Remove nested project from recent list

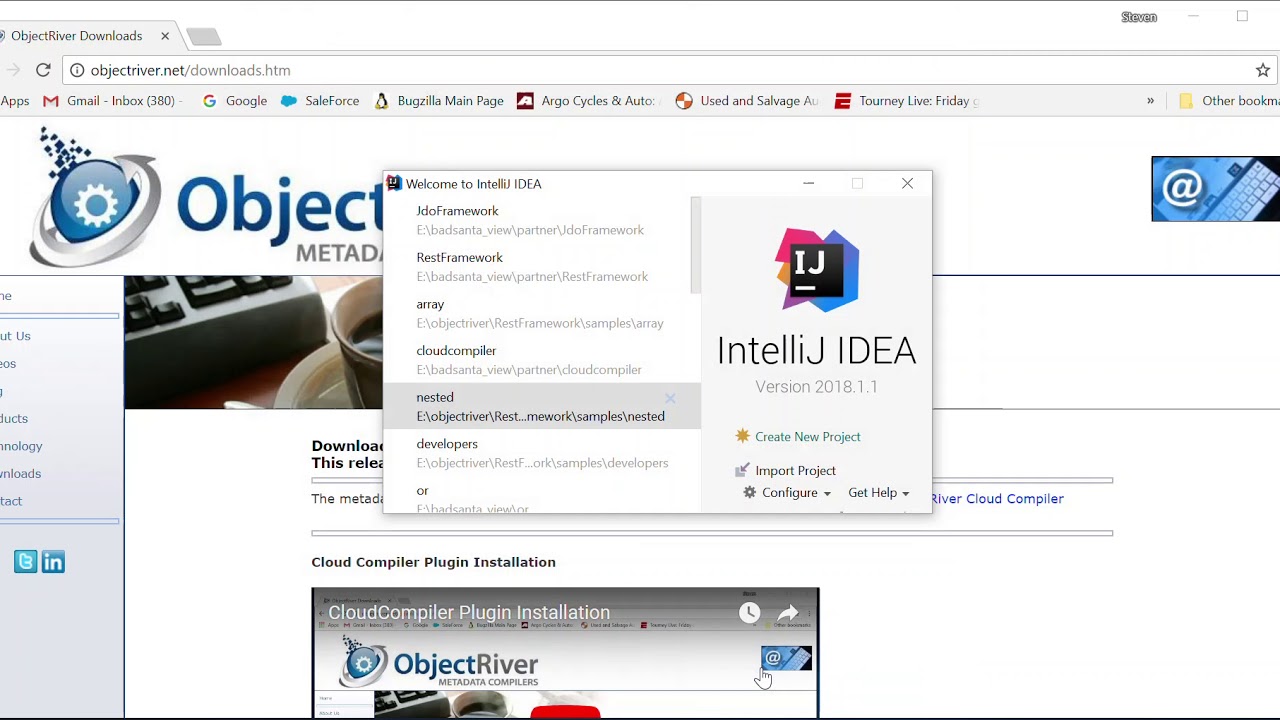tap(670, 398)
